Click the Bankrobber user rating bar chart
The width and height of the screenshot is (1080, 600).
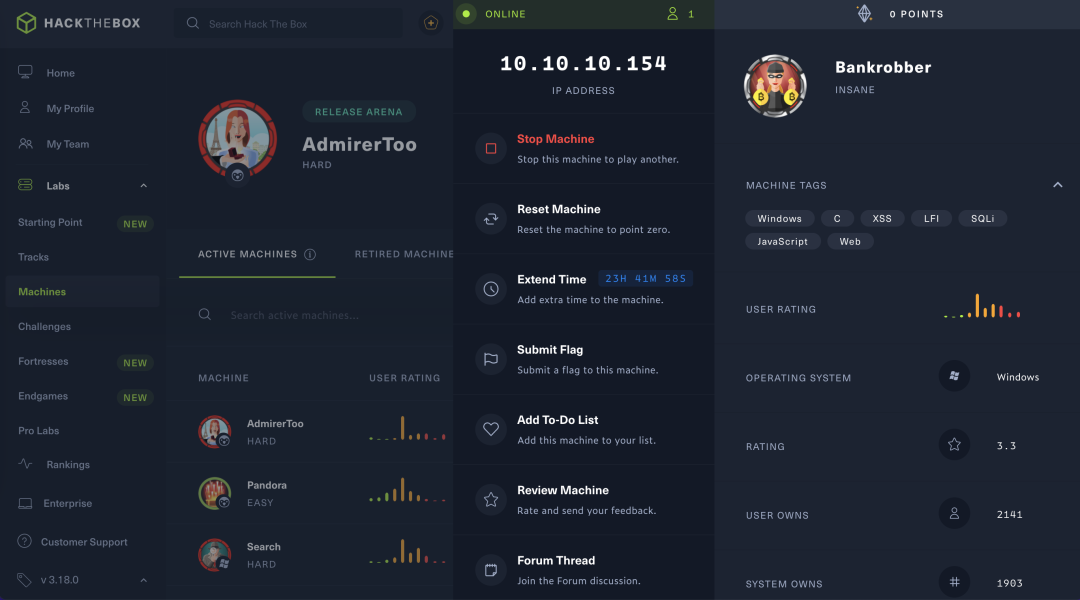[982, 306]
